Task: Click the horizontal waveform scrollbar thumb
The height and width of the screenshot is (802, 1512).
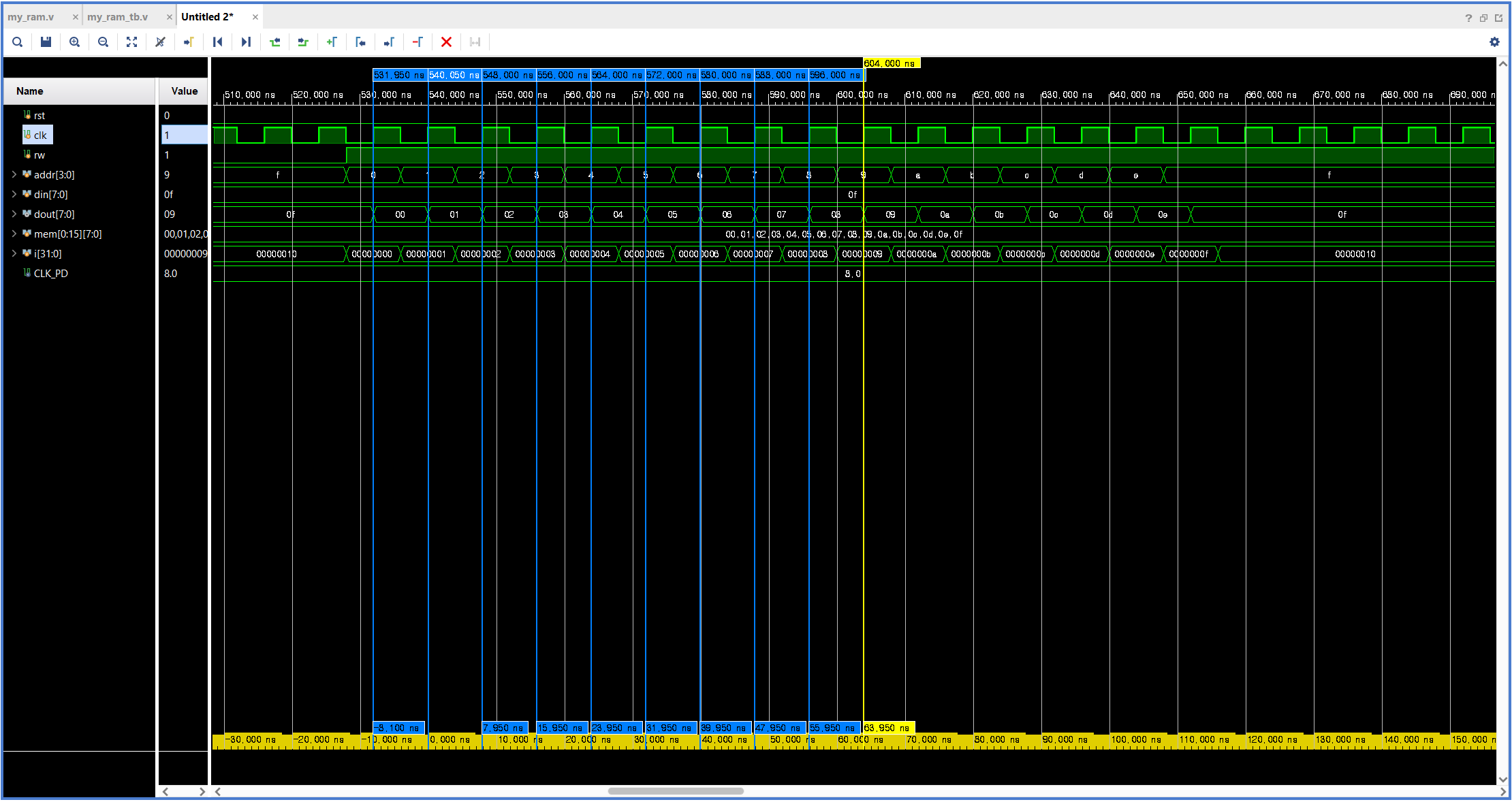Action: point(675,791)
